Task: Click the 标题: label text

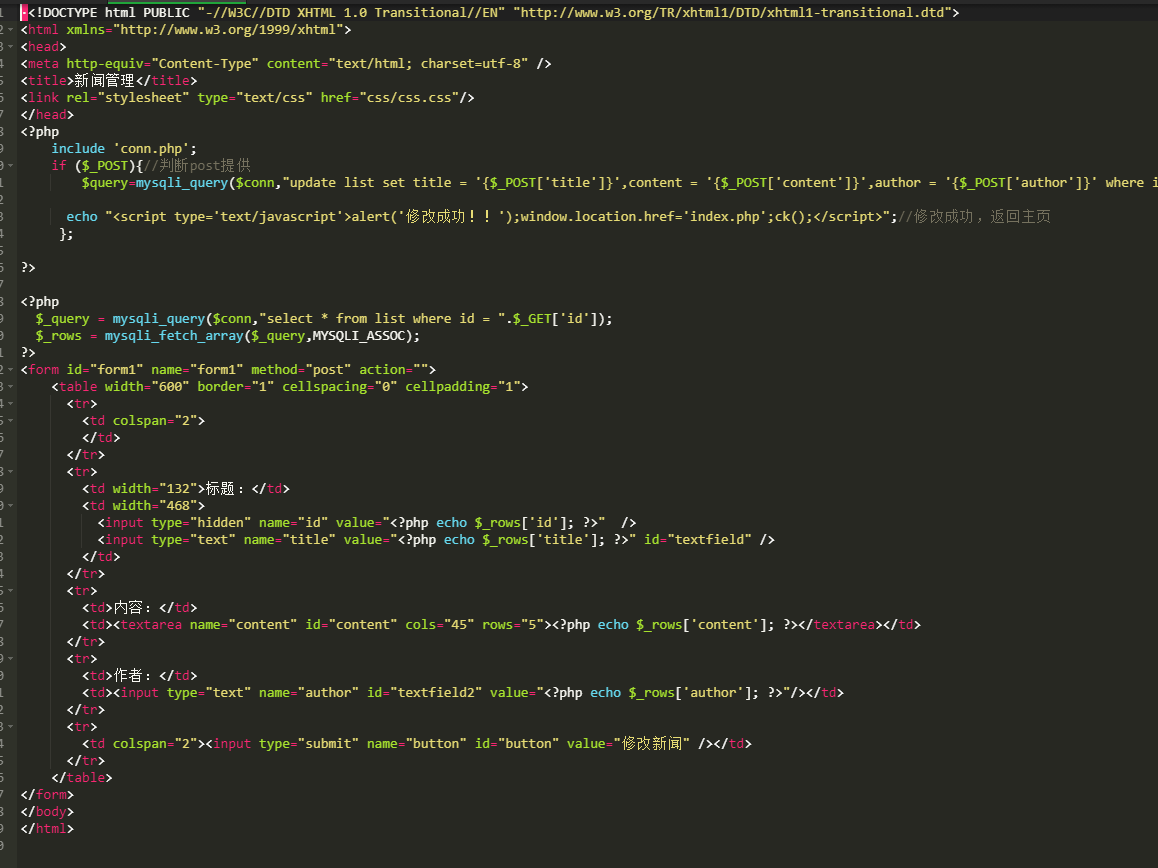Action: point(224,488)
